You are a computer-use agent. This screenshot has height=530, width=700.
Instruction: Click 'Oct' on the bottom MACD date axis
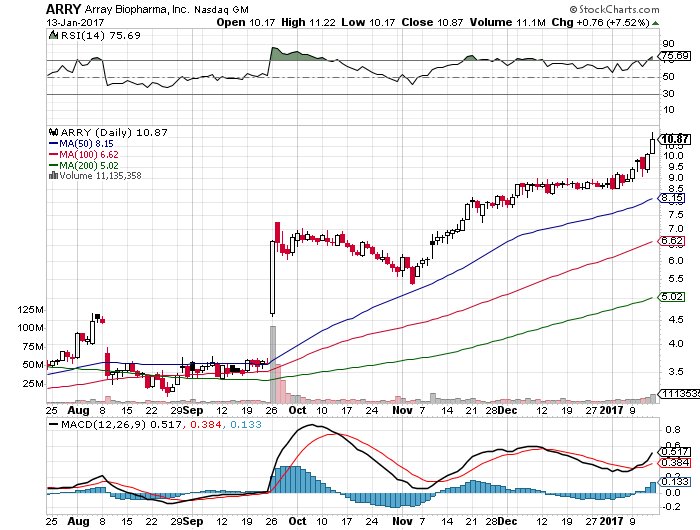[297, 521]
